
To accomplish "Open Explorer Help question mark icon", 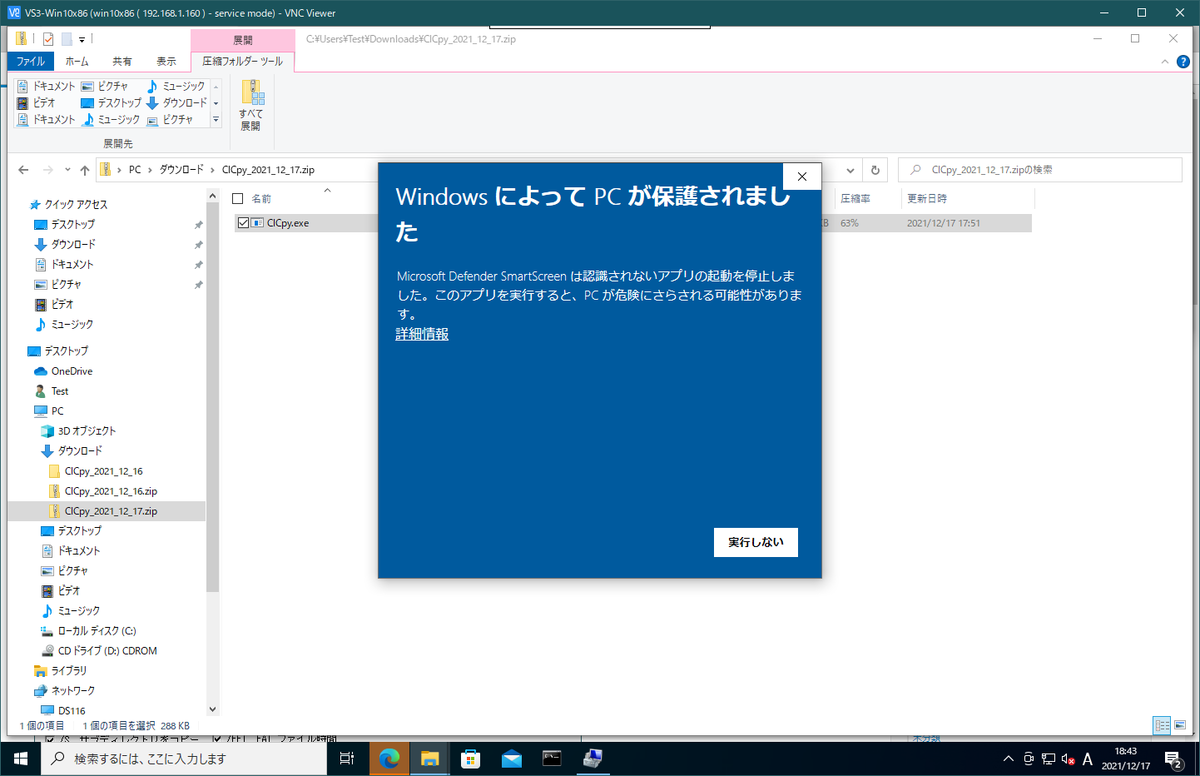I will pos(1183,61).
